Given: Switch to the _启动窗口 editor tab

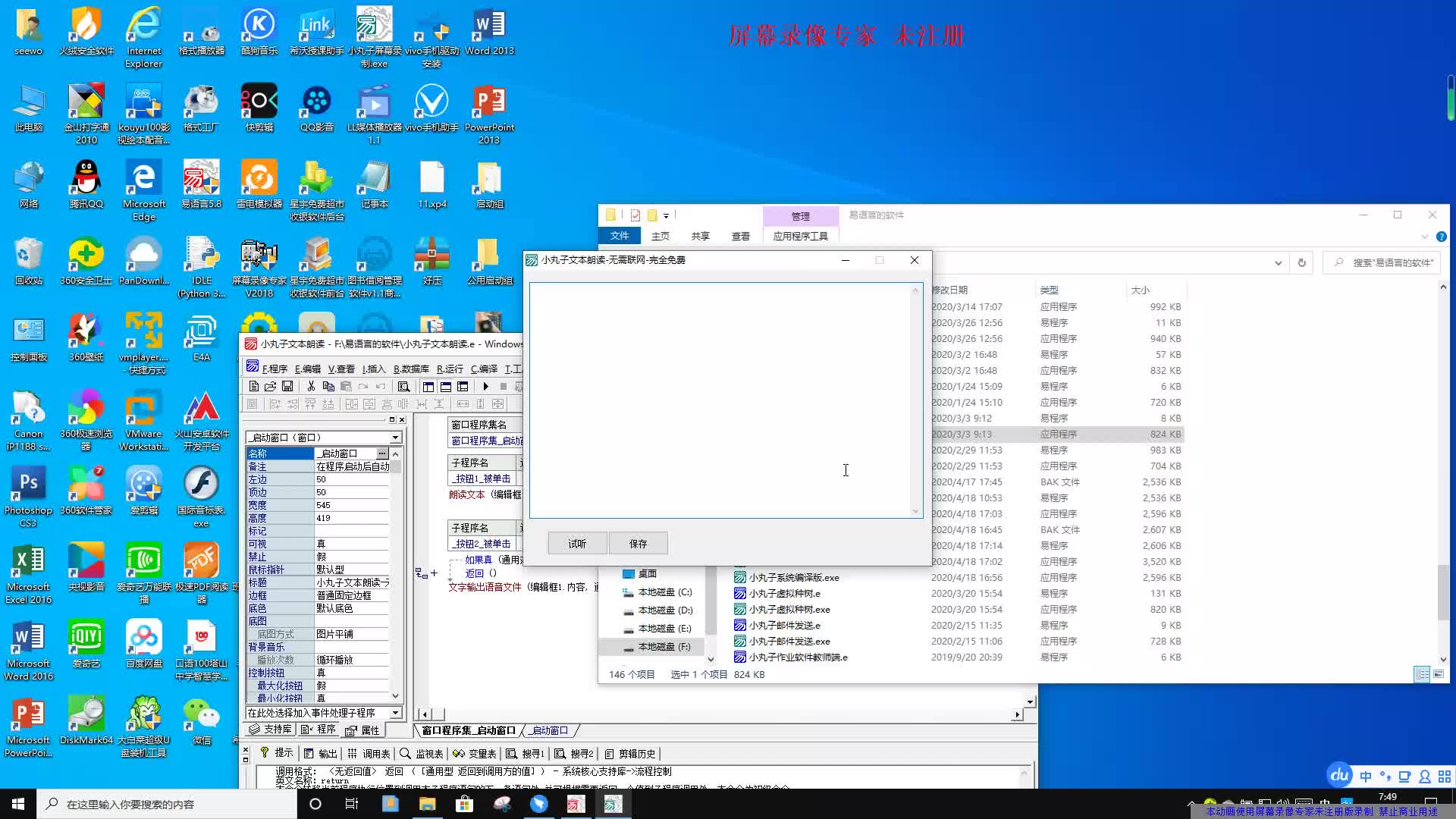Looking at the screenshot, I should [x=549, y=730].
